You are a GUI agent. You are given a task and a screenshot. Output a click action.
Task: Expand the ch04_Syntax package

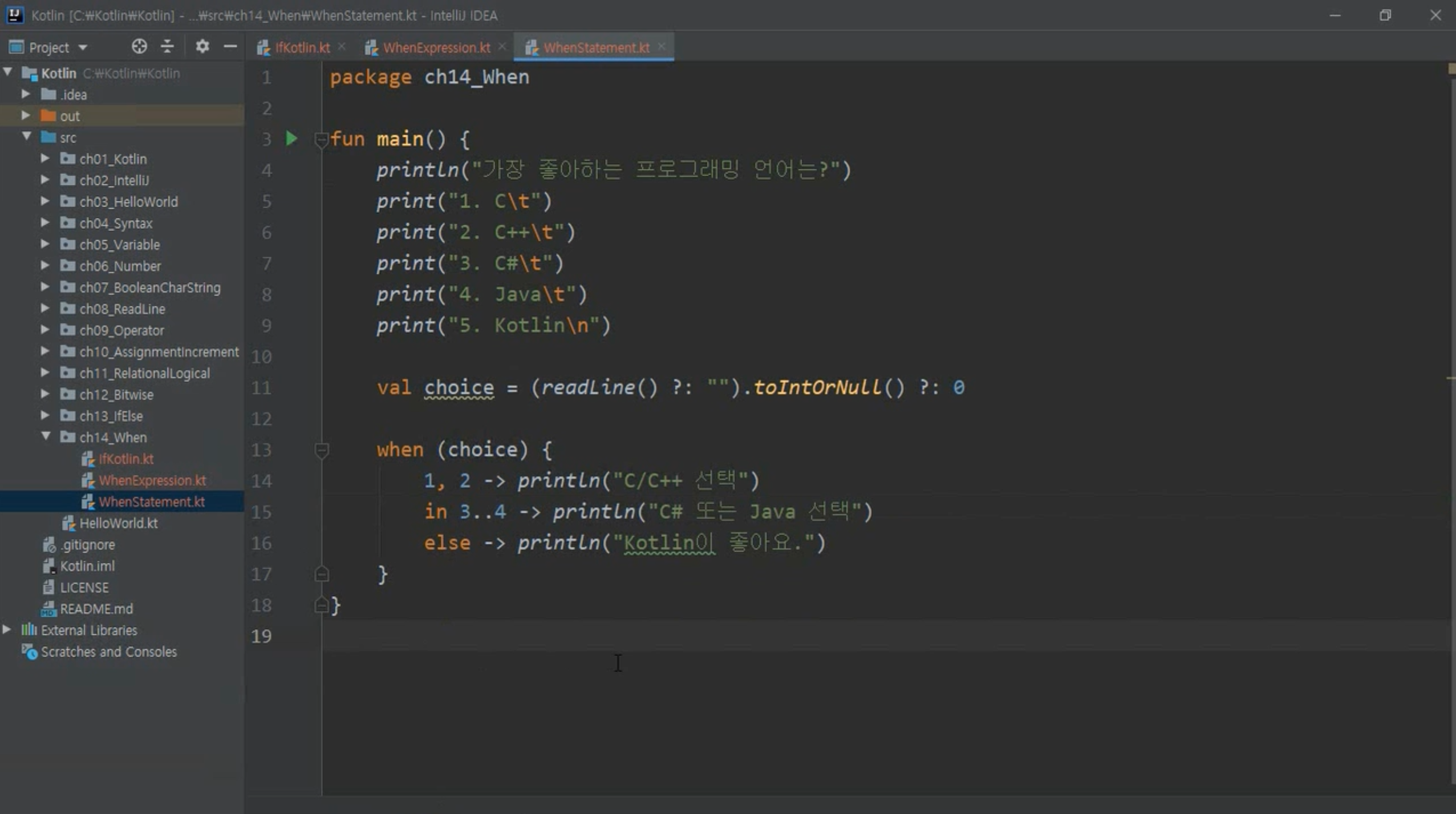tap(45, 222)
